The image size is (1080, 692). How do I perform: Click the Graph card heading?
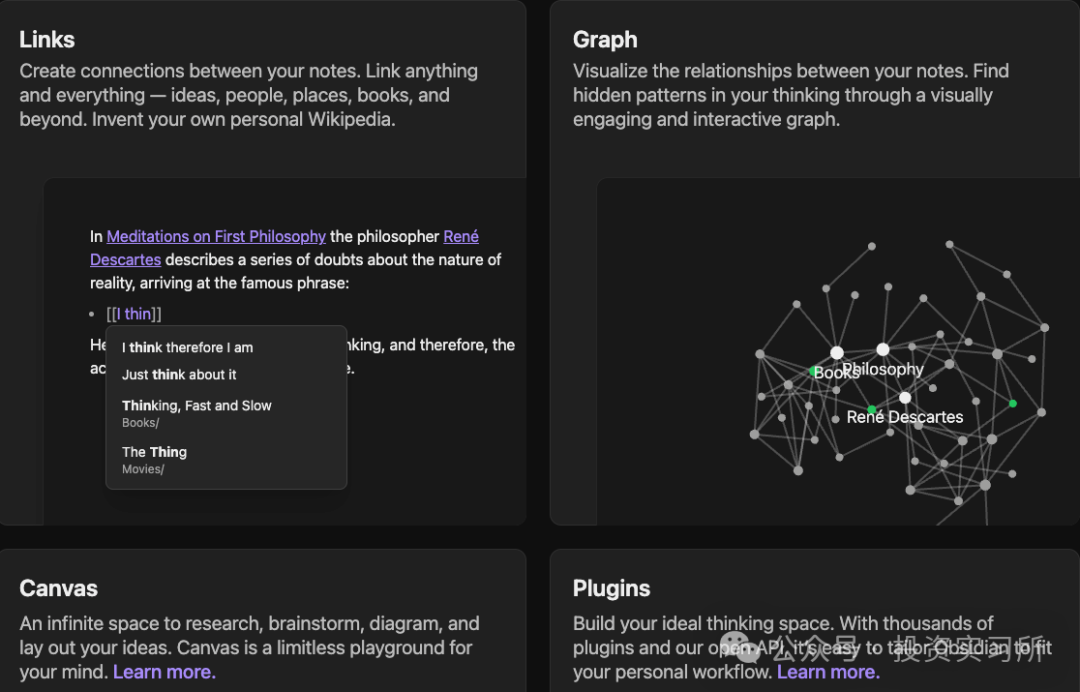tap(605, 39)
